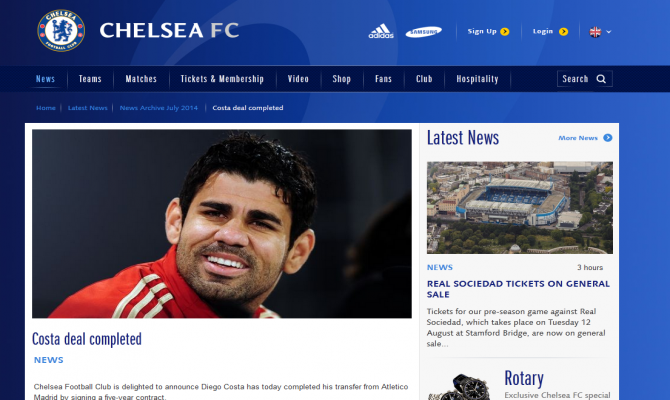The image size is (670, 400).
Task: Open the News Archive July 2014 breadcrumb
Action: pos(159,108)
